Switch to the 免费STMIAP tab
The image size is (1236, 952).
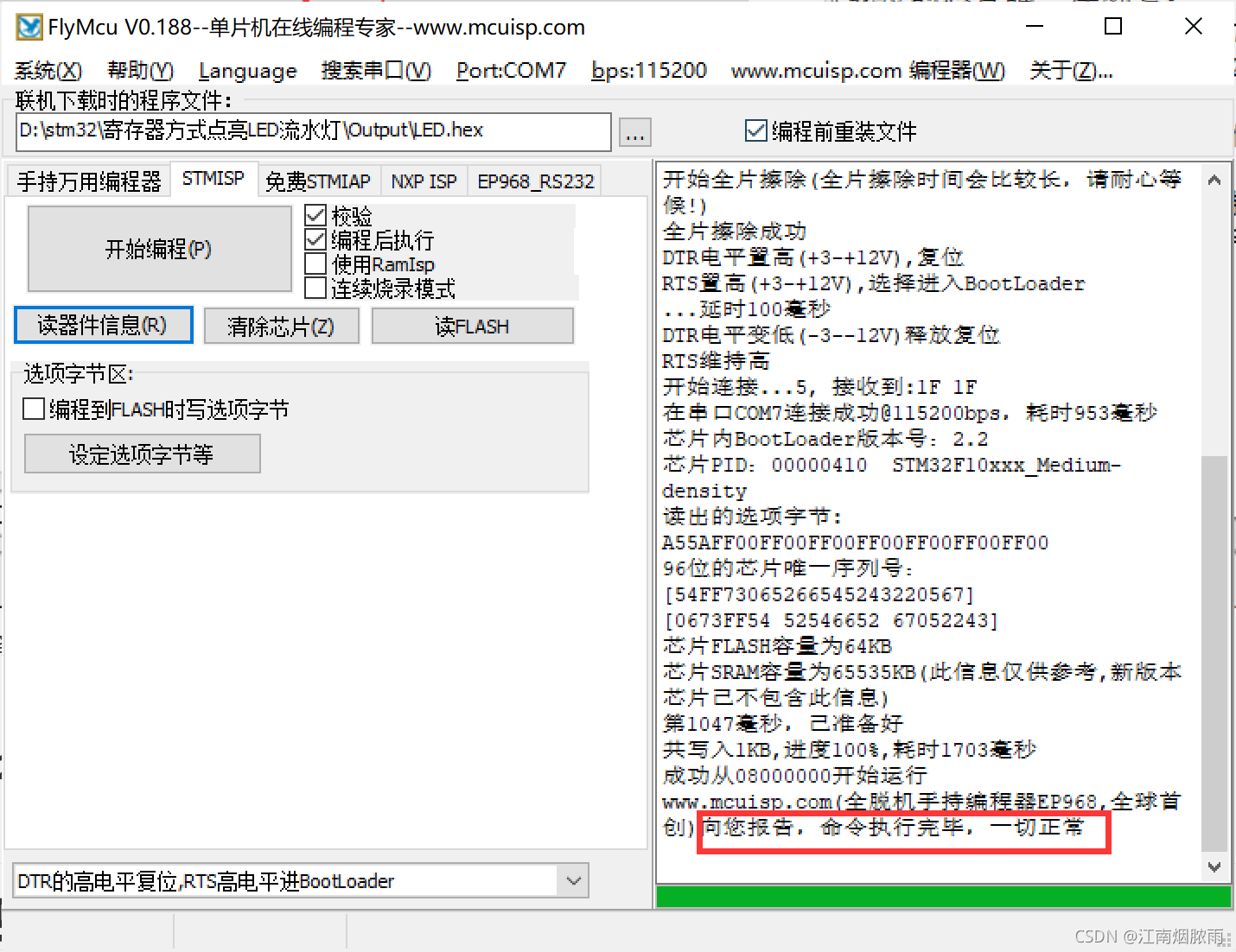coord(319,181)
